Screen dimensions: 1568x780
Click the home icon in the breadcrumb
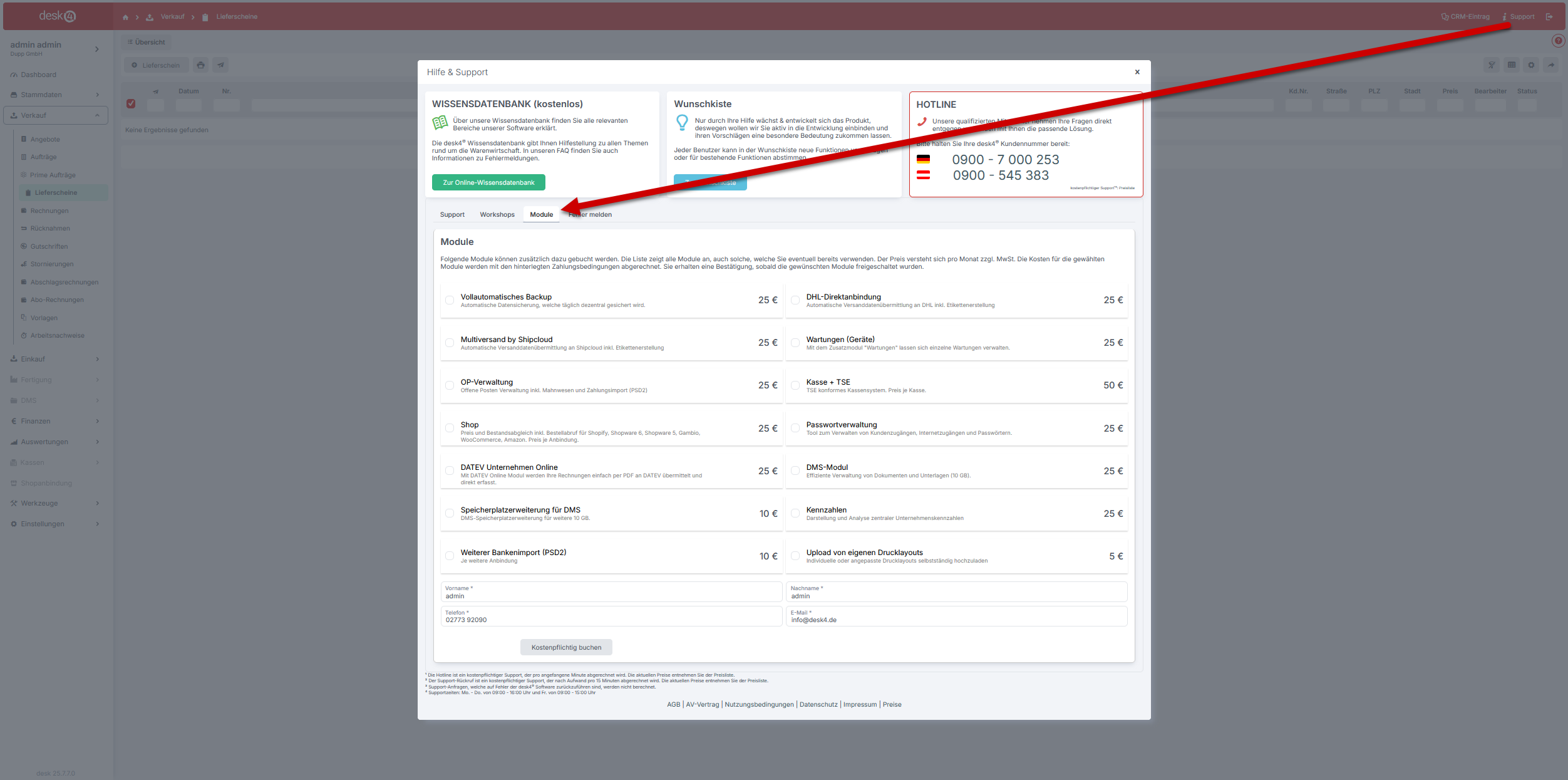pyautogui.click(x=125, y=17)
